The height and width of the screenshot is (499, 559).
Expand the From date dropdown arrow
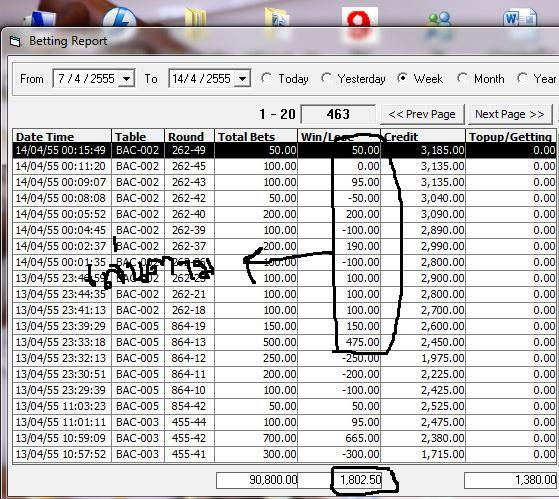click(x=126, y=79)
